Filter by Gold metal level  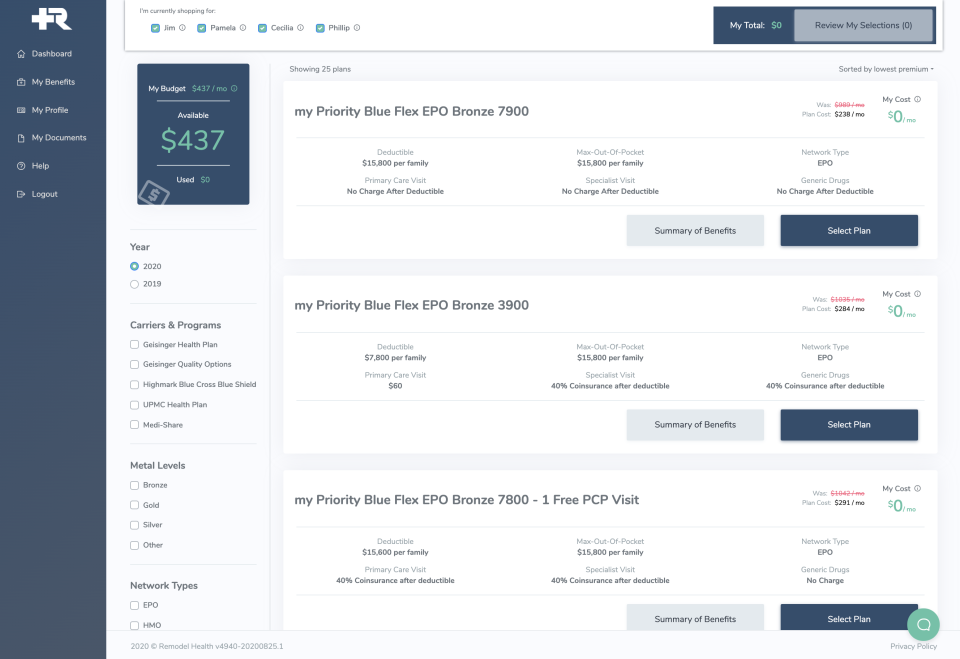click(x=135, y=505)
